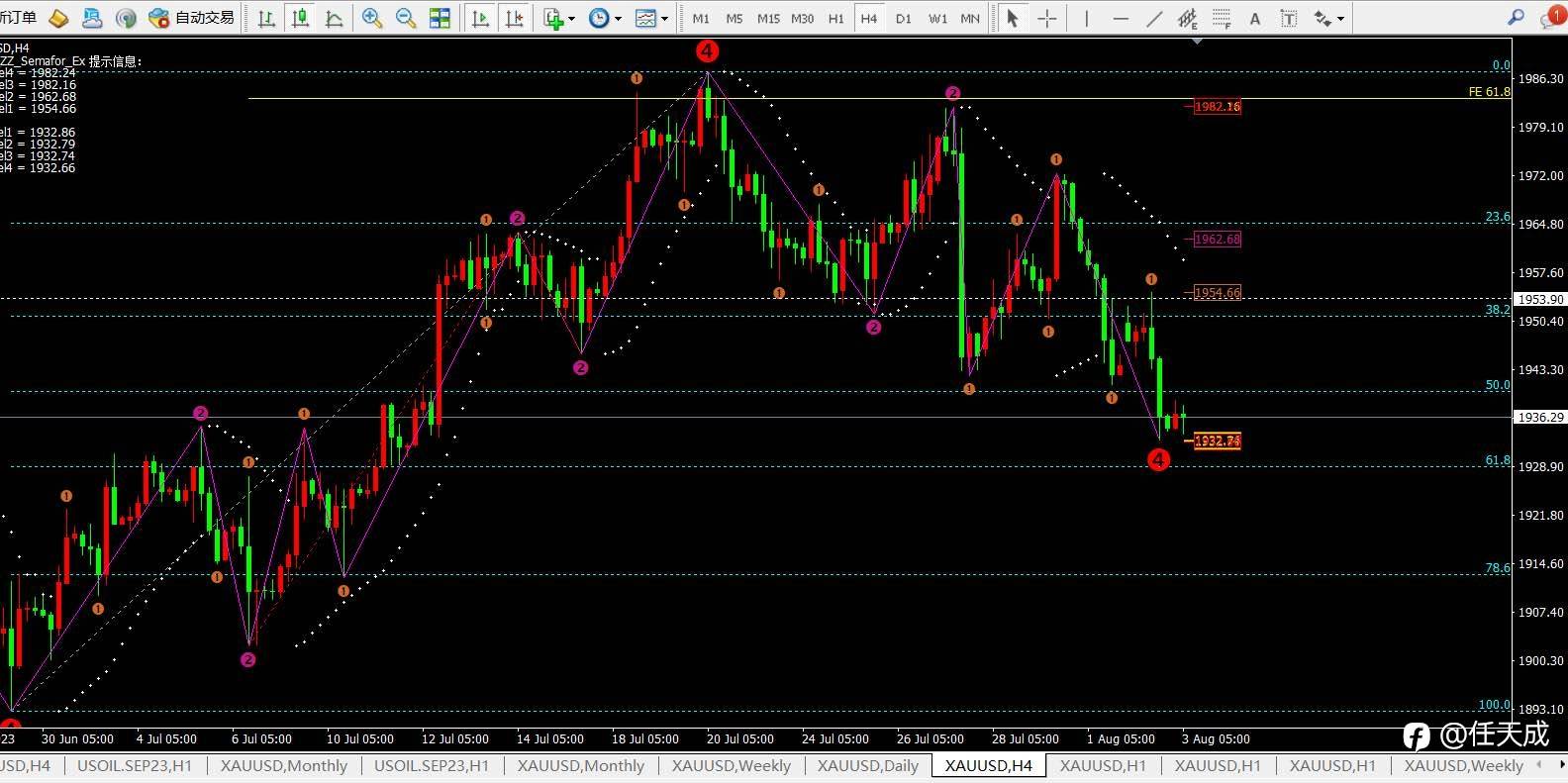Click the MetaEditor book icon
1568x783 pixels.
pos(59,18)
